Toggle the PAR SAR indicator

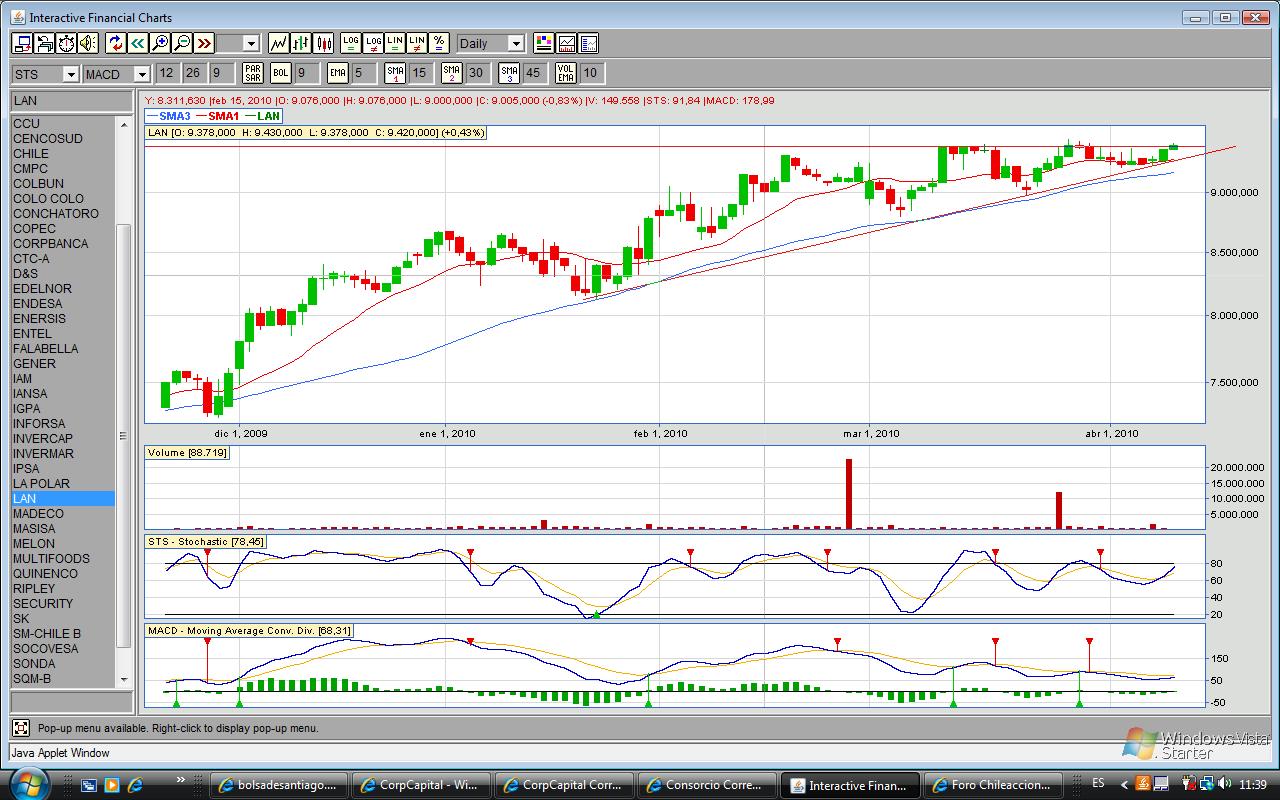point(253,73)
